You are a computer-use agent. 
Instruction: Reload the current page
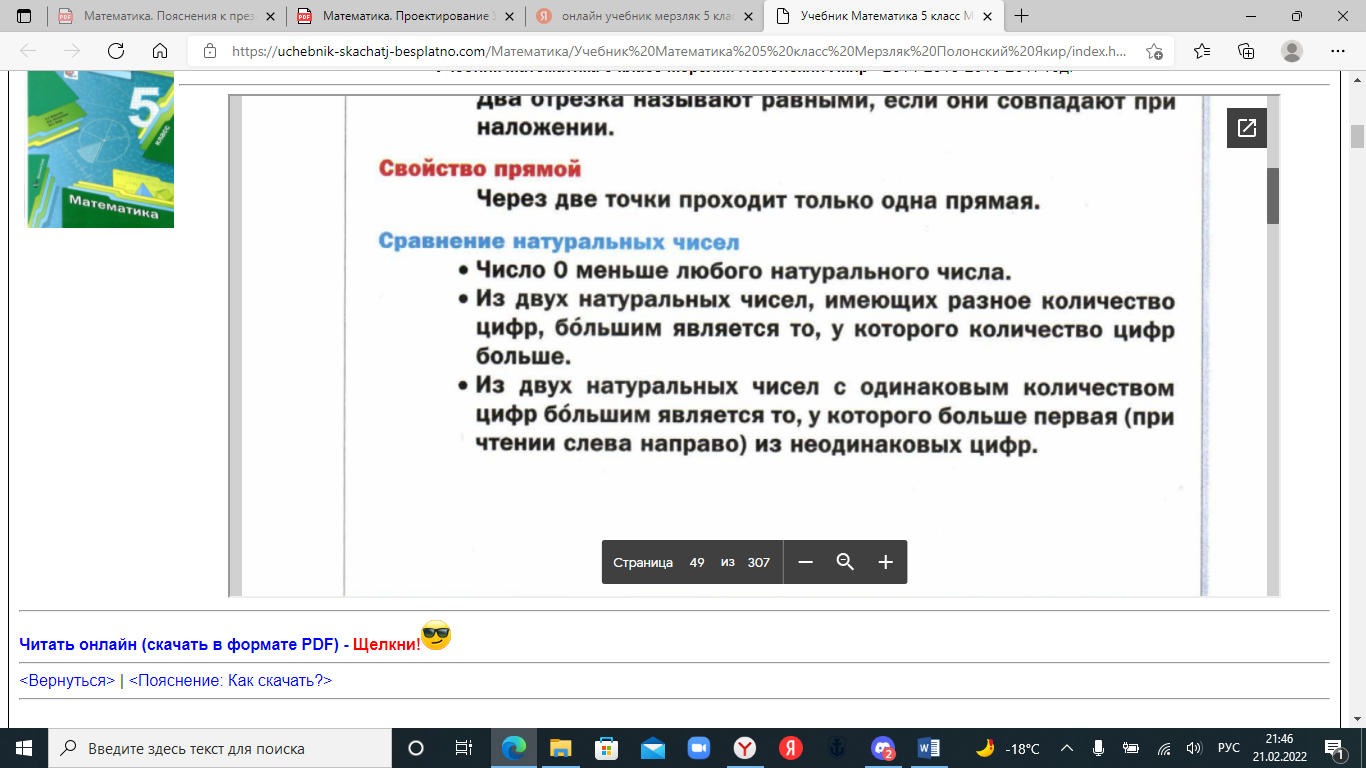(x=116, y=51)
